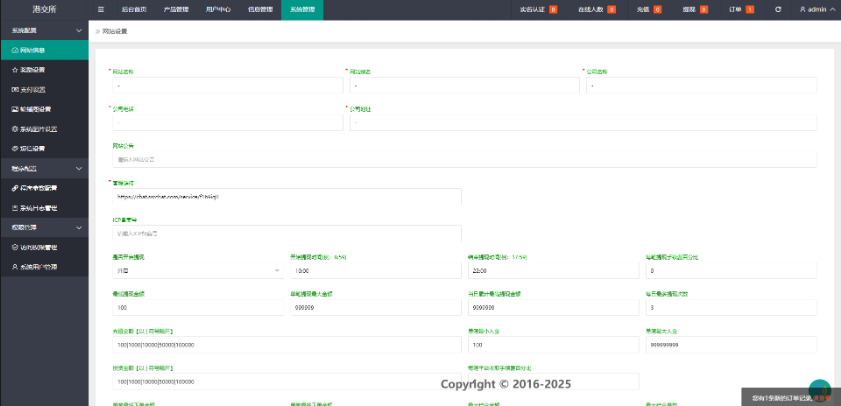Open 短信设置 in the sidebar
Viewport: 841px width, 406px height.
(x=44, y=149)
